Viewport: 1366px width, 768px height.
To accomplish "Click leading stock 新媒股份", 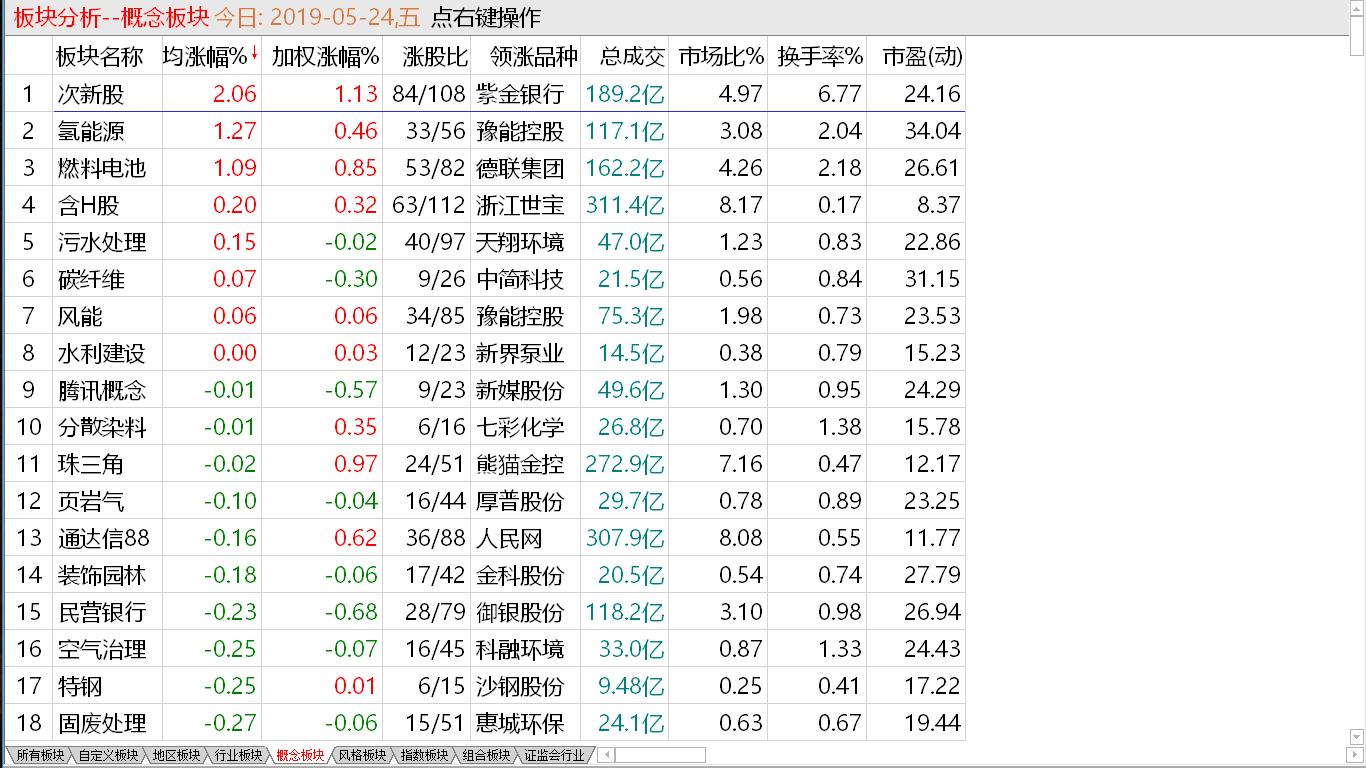I will [520, 390].
